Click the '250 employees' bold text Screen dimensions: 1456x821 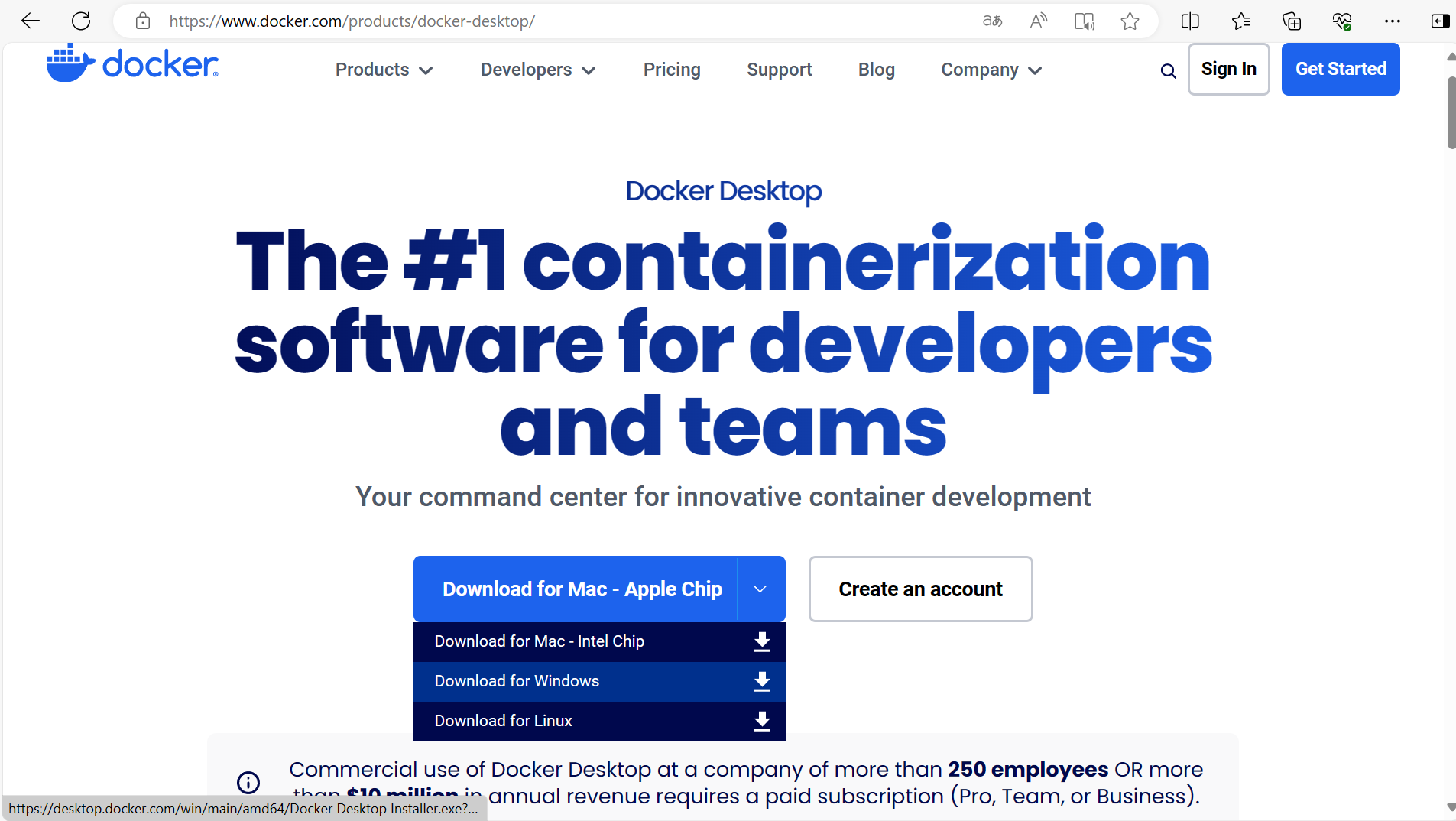1028,769
